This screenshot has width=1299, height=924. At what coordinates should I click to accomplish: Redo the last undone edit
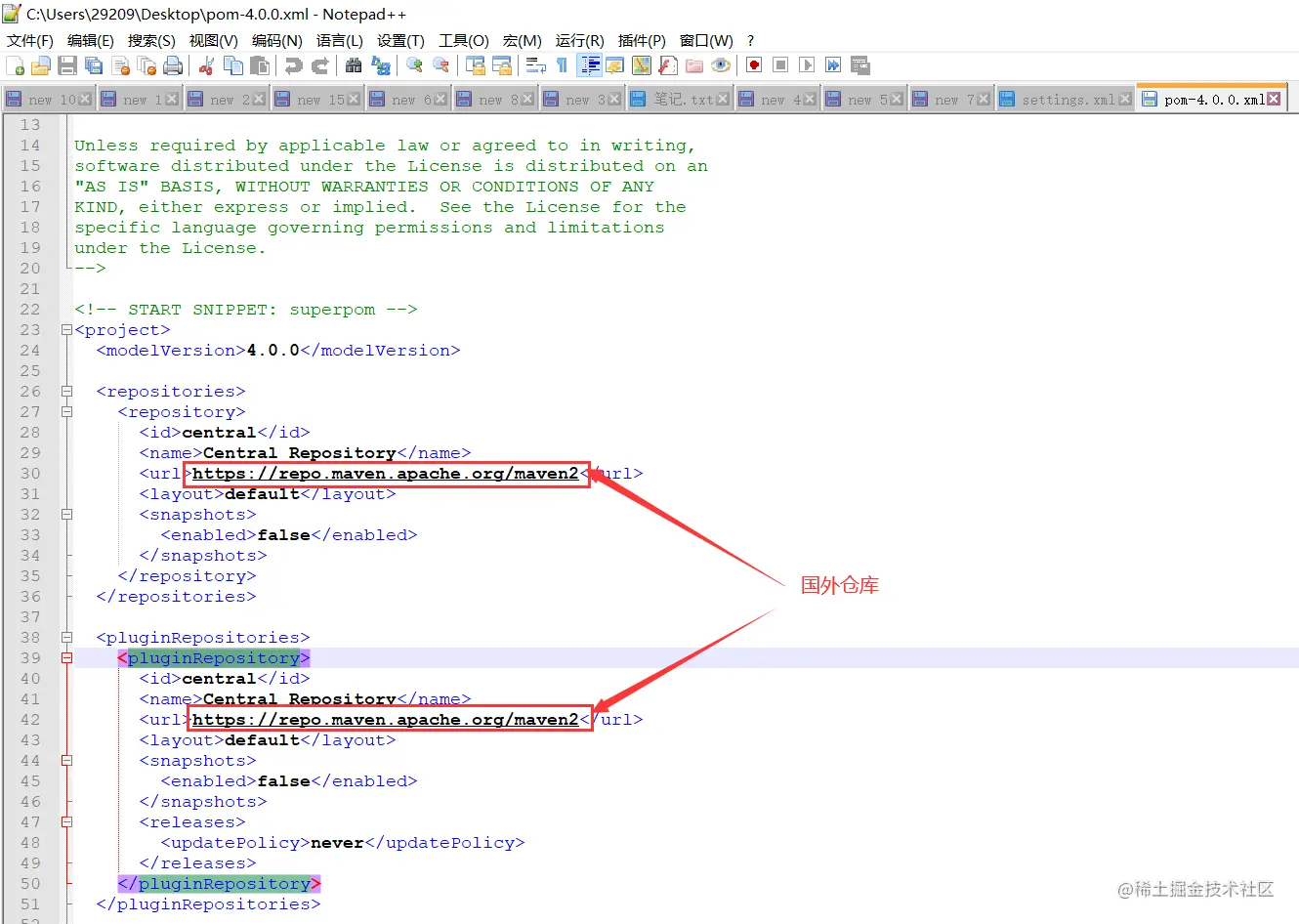(x=319, y=65)
